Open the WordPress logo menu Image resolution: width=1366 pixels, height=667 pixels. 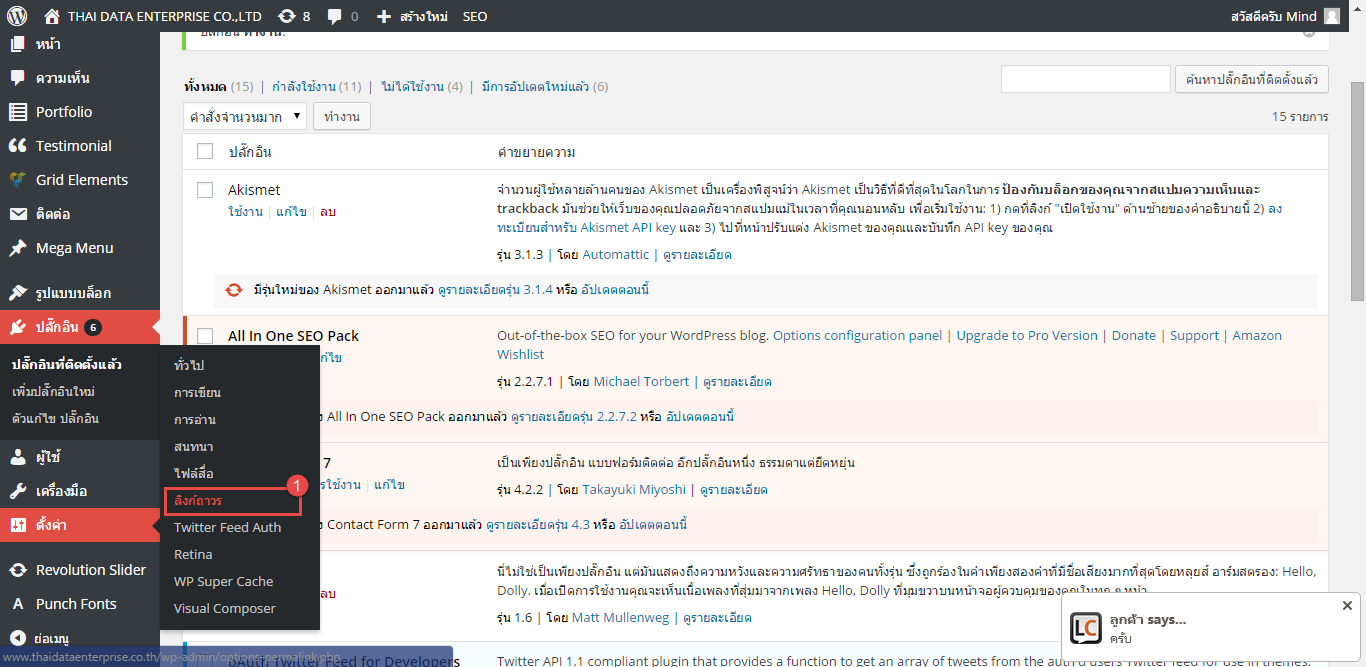click(17, 16)
